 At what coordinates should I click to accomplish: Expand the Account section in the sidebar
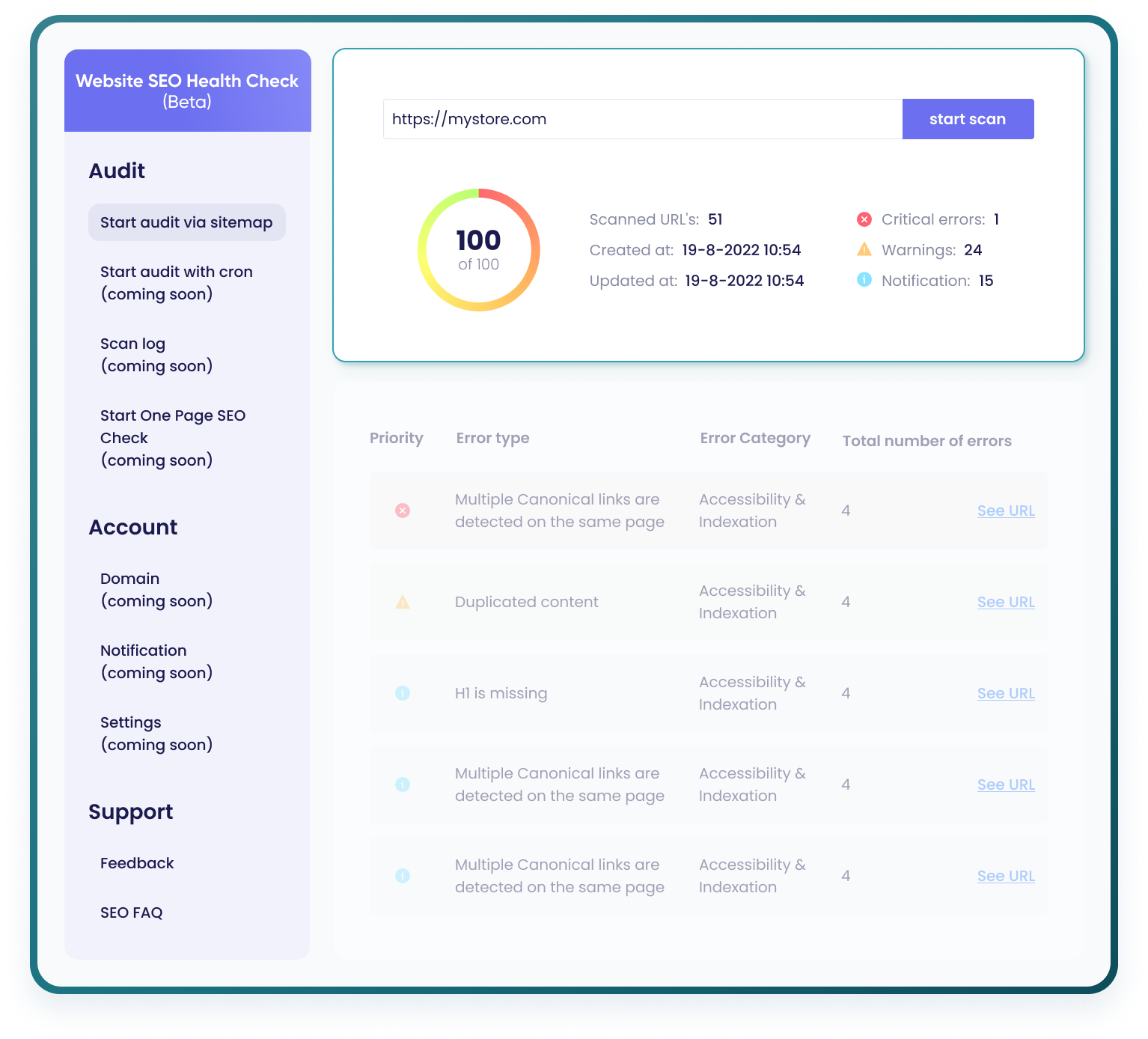click(x=133, y=528)
